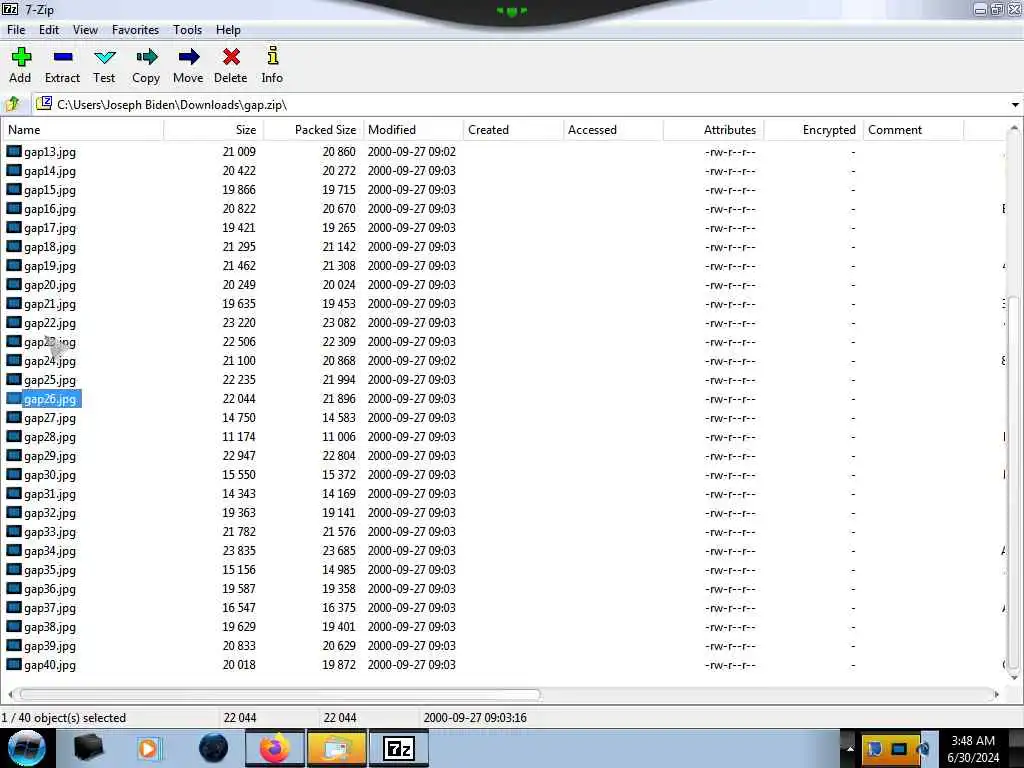The height and width of the screenshot is (768, 1024).
Task: Select file gap34.jpg
Action: pos(50,551)
